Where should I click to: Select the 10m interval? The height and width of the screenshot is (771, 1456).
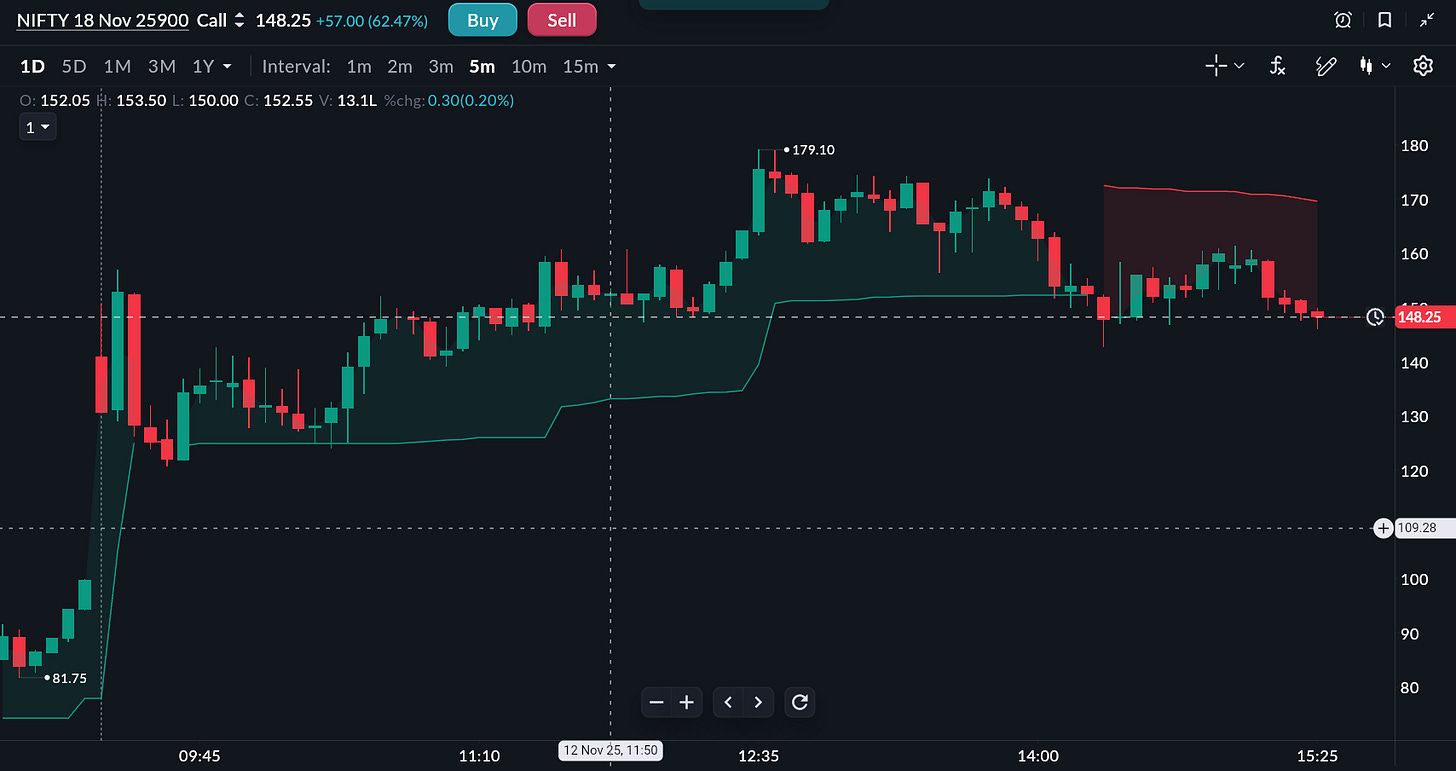pyautogui.click(x=528, y=66)
